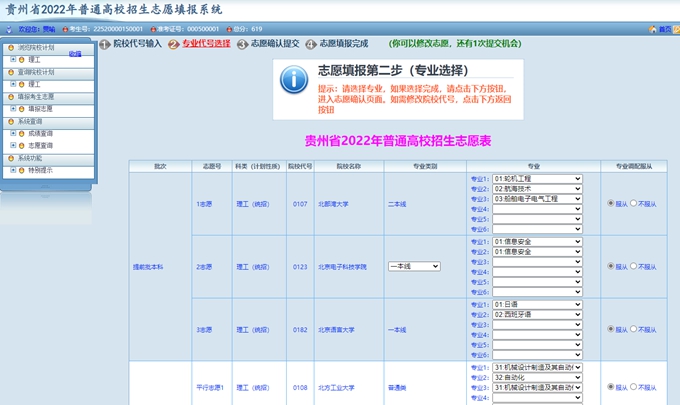Open 1志愿 专业2 dropdown showing 02:航海技术

[537, 189]
